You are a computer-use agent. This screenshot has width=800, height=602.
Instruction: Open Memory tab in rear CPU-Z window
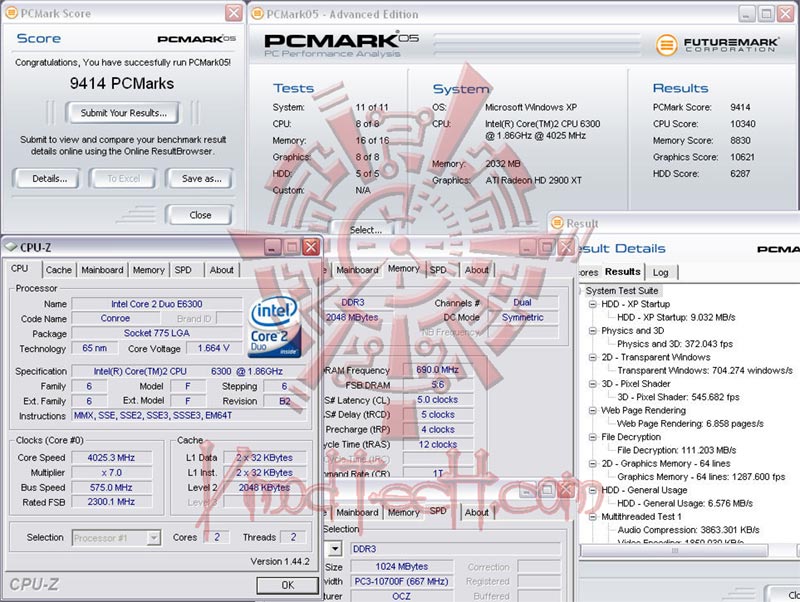(404, 268)
